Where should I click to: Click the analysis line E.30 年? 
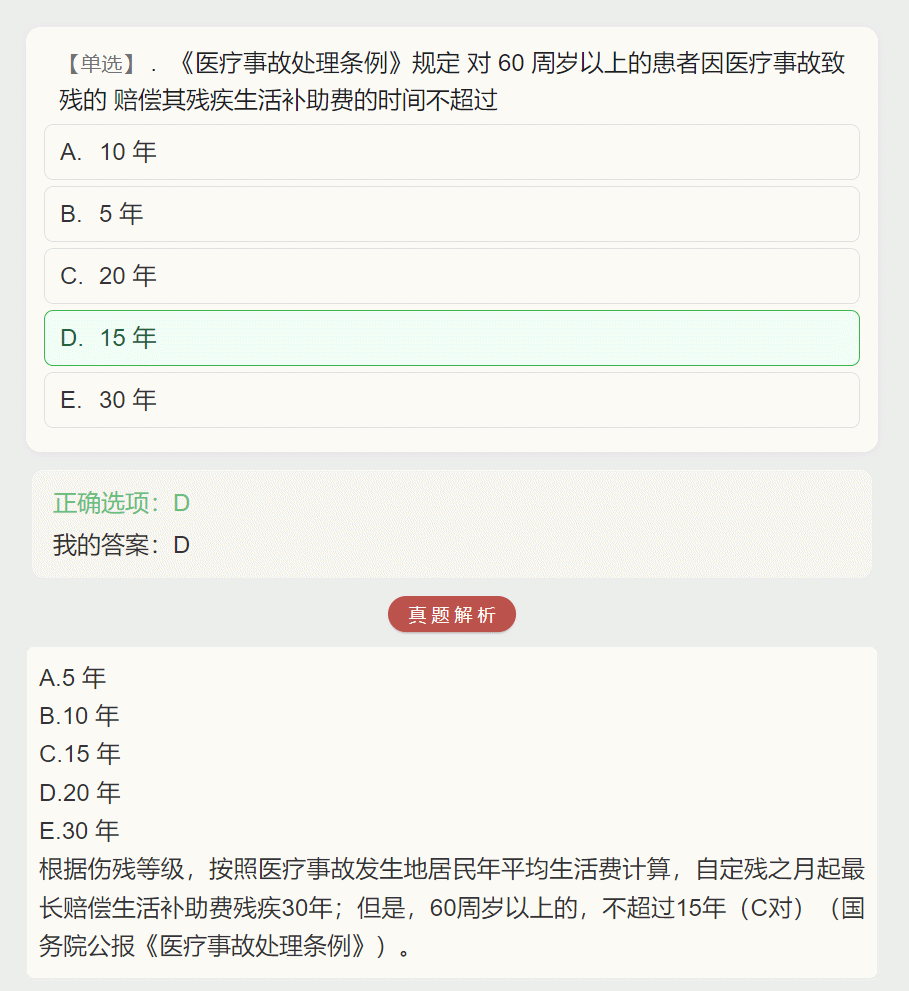[x=80, y=830]
